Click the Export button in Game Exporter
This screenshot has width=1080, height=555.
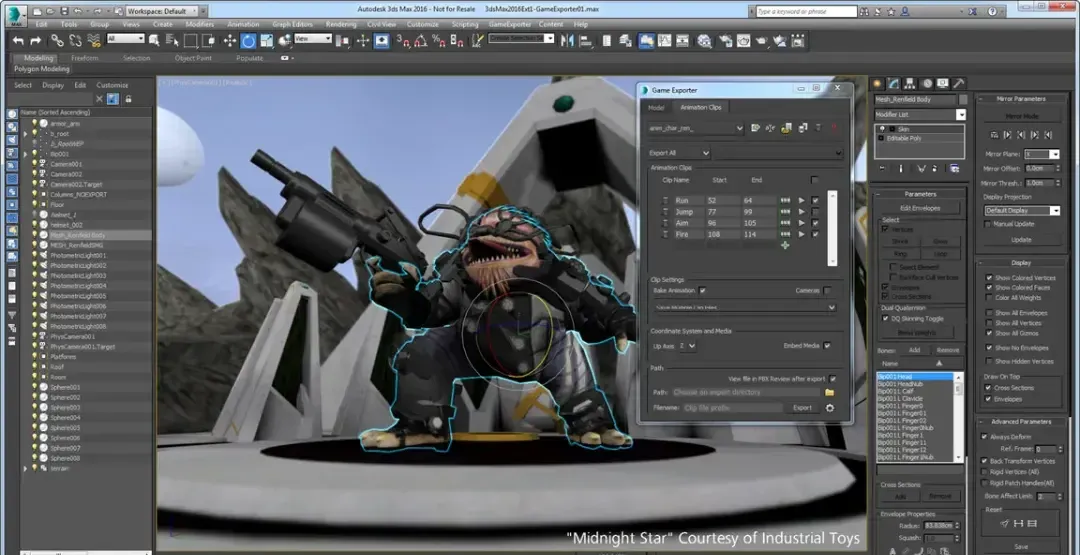802,408
